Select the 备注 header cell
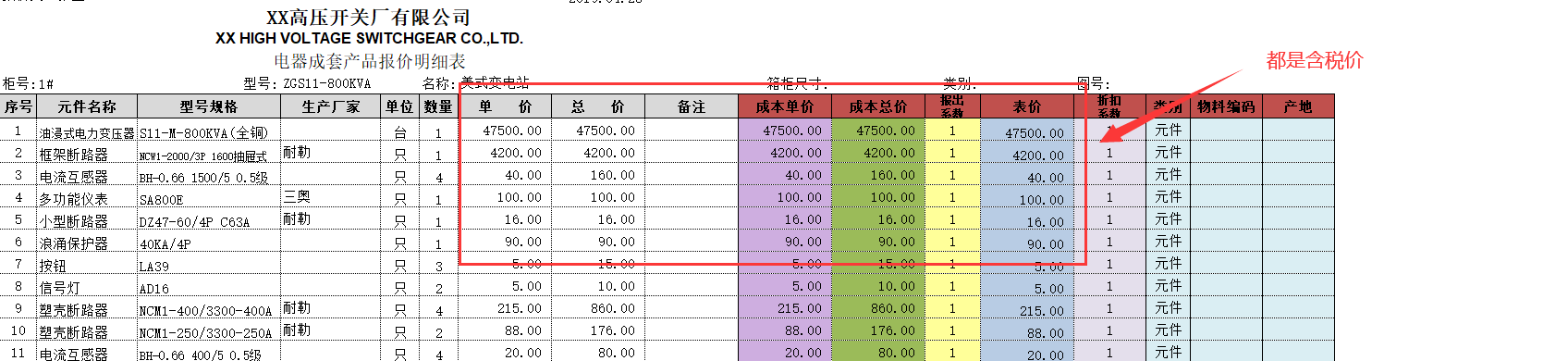1568x361 pixels. (x=692, y=106)
